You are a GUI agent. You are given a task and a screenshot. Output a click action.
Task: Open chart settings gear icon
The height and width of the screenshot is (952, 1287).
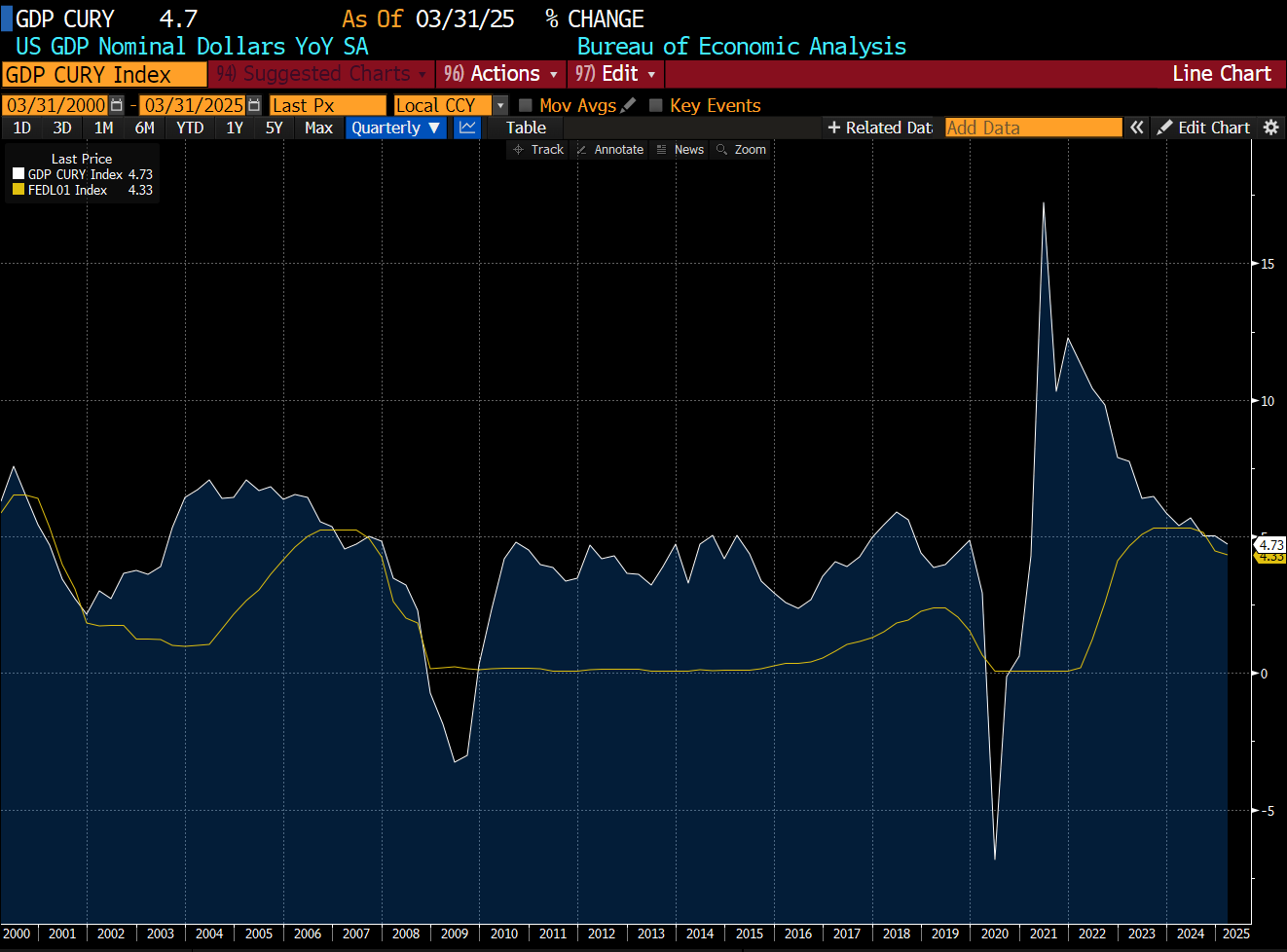coord(1270,128)
